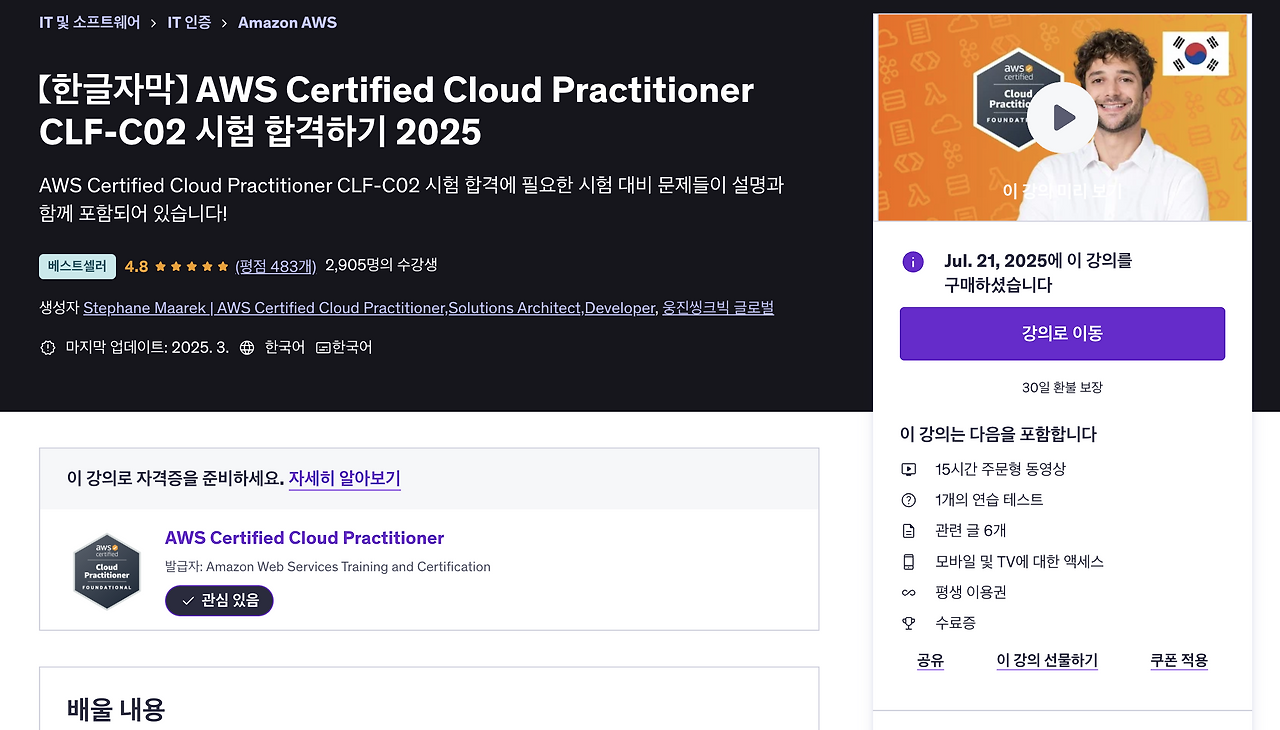1280x730 pixels.
Task: Click the course title heading
Action: 396,110
